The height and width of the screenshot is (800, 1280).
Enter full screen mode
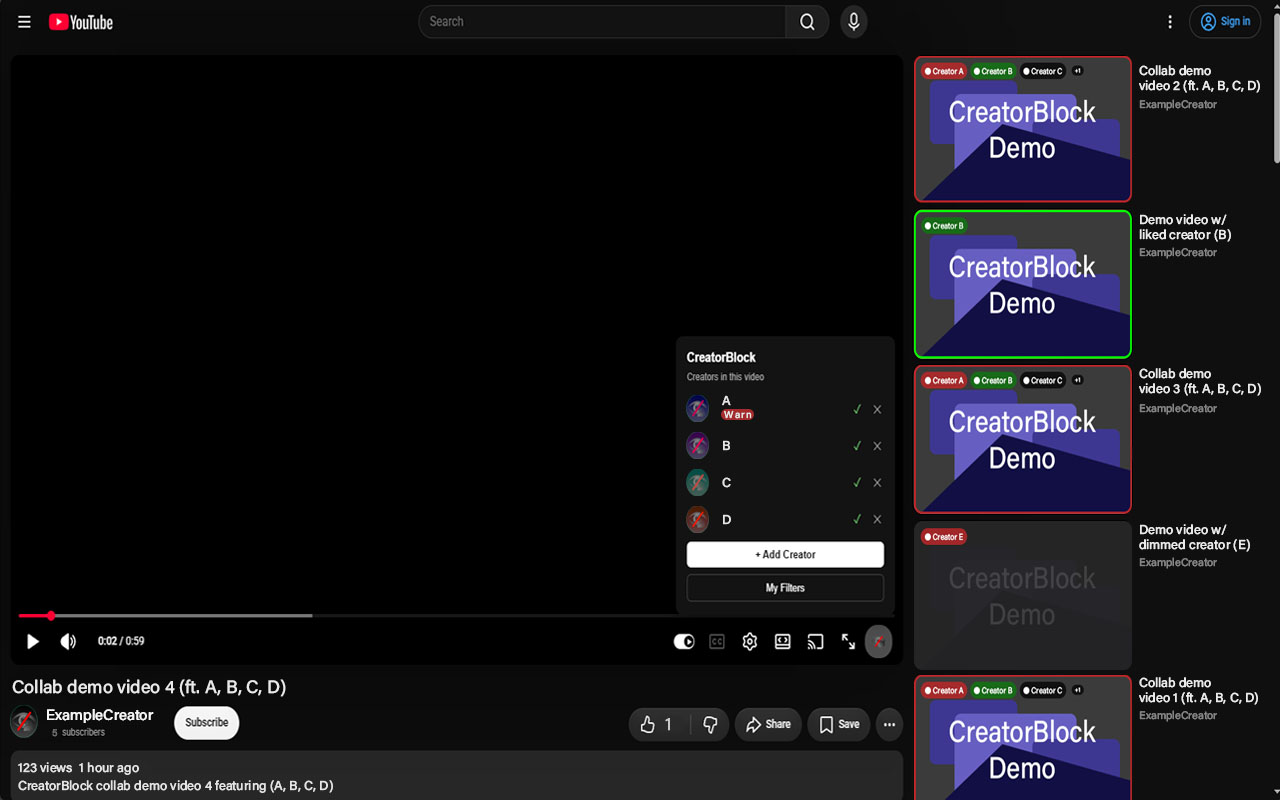tap(848, 641)
